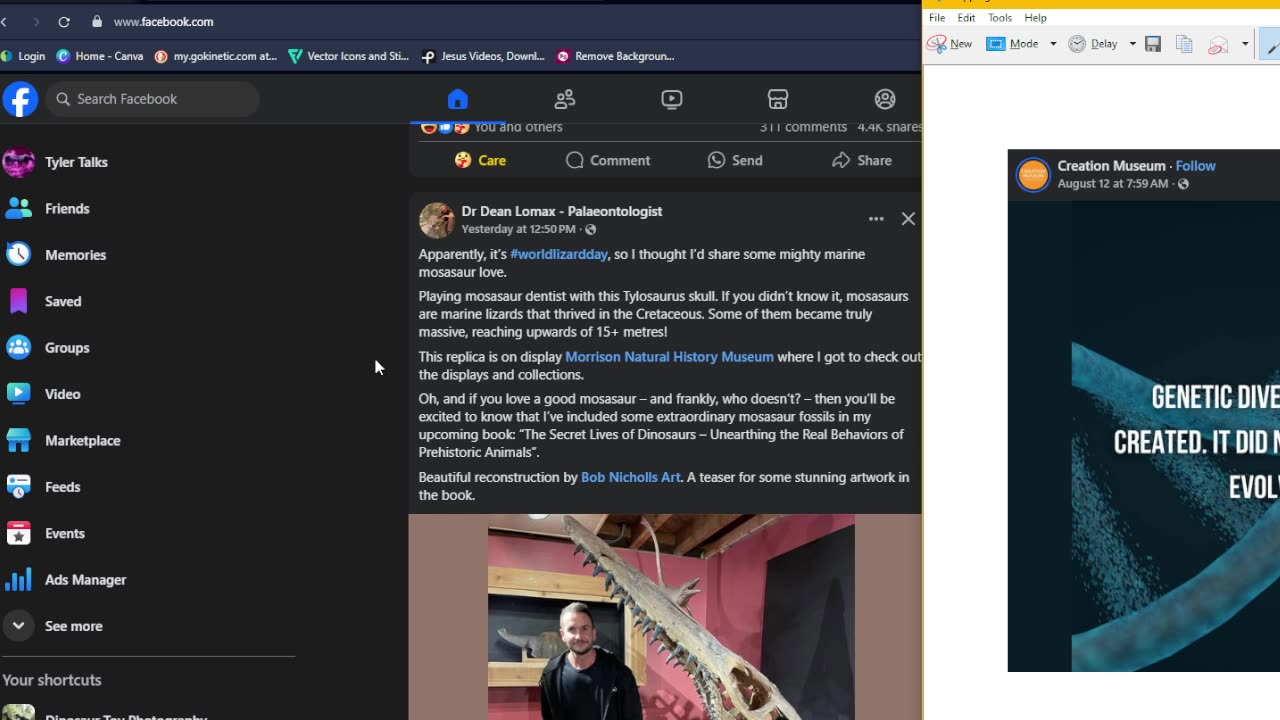Click the #worldlizardday hashtag link

(559, 254)
